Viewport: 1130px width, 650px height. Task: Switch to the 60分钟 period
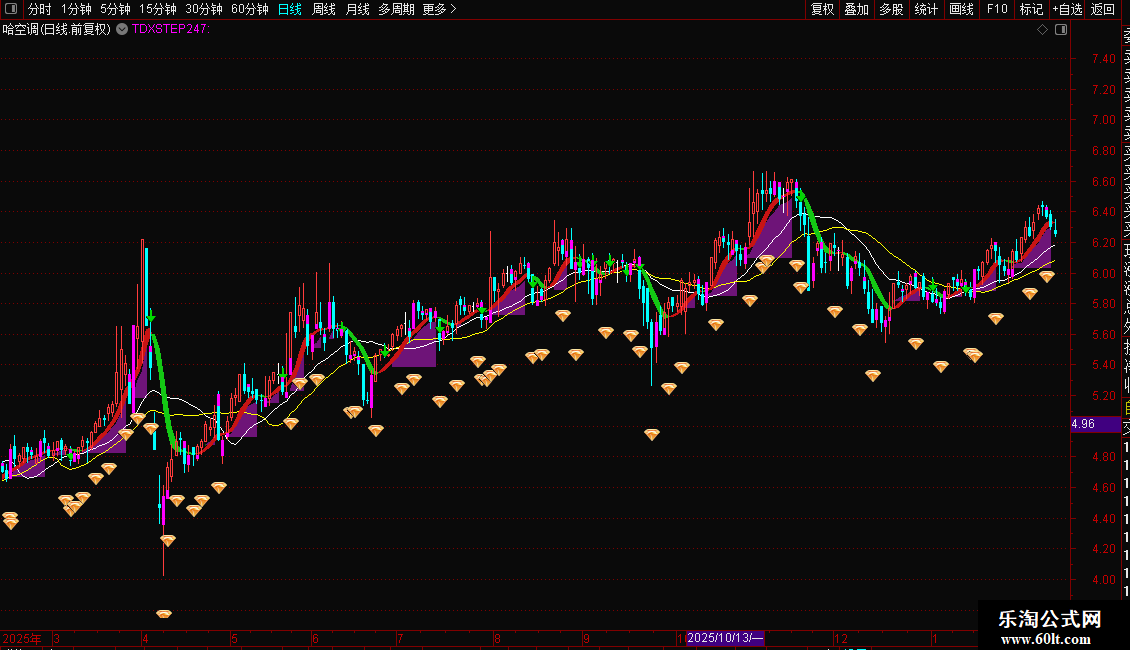(250, 9)
